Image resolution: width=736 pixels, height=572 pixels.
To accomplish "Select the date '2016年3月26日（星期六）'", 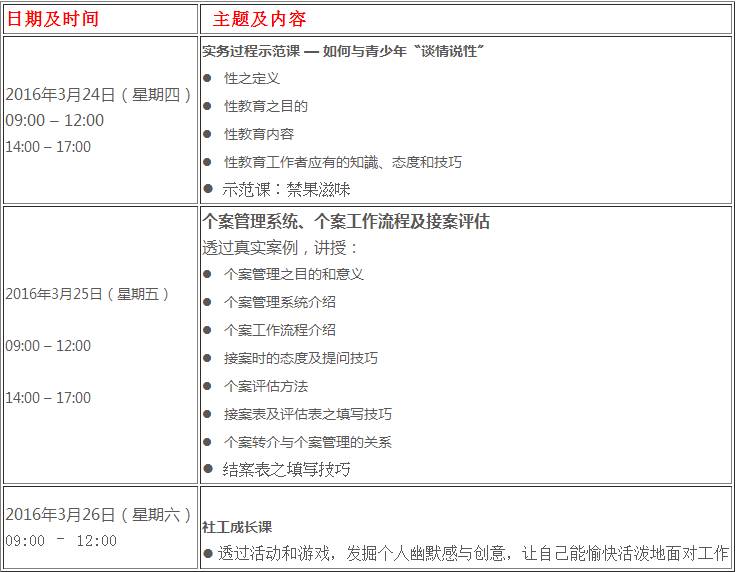I will pos(99,515).
